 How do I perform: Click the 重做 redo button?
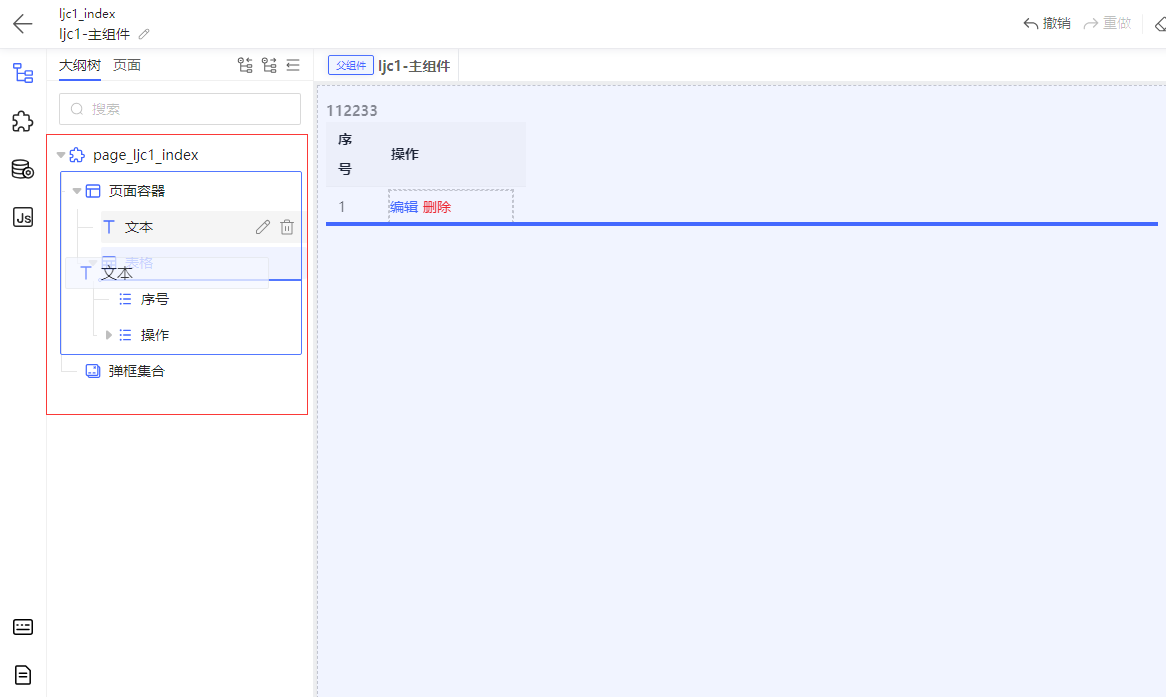tap(1107, 24)
